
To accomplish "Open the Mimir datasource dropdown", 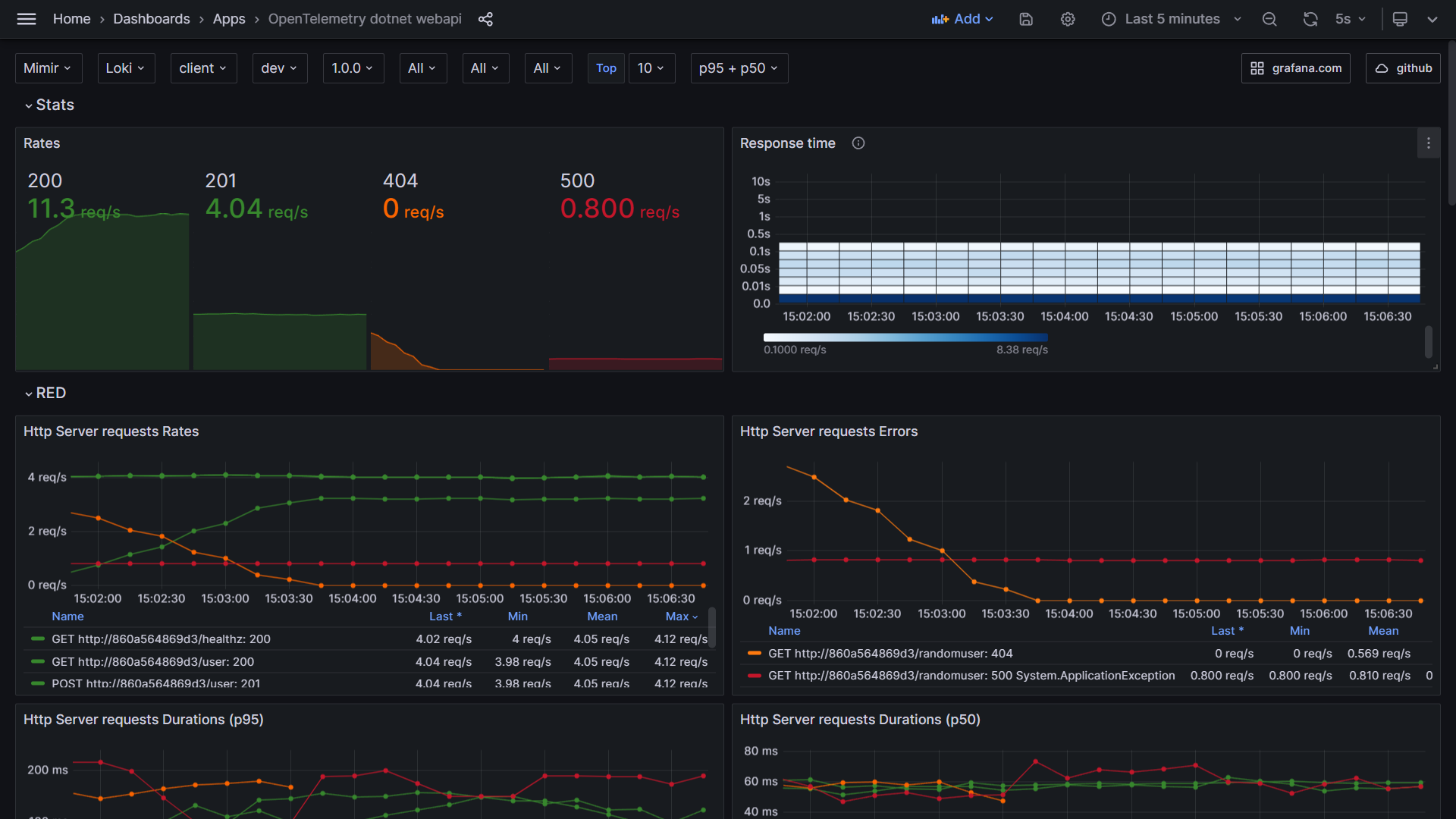I will click(48, 68).
